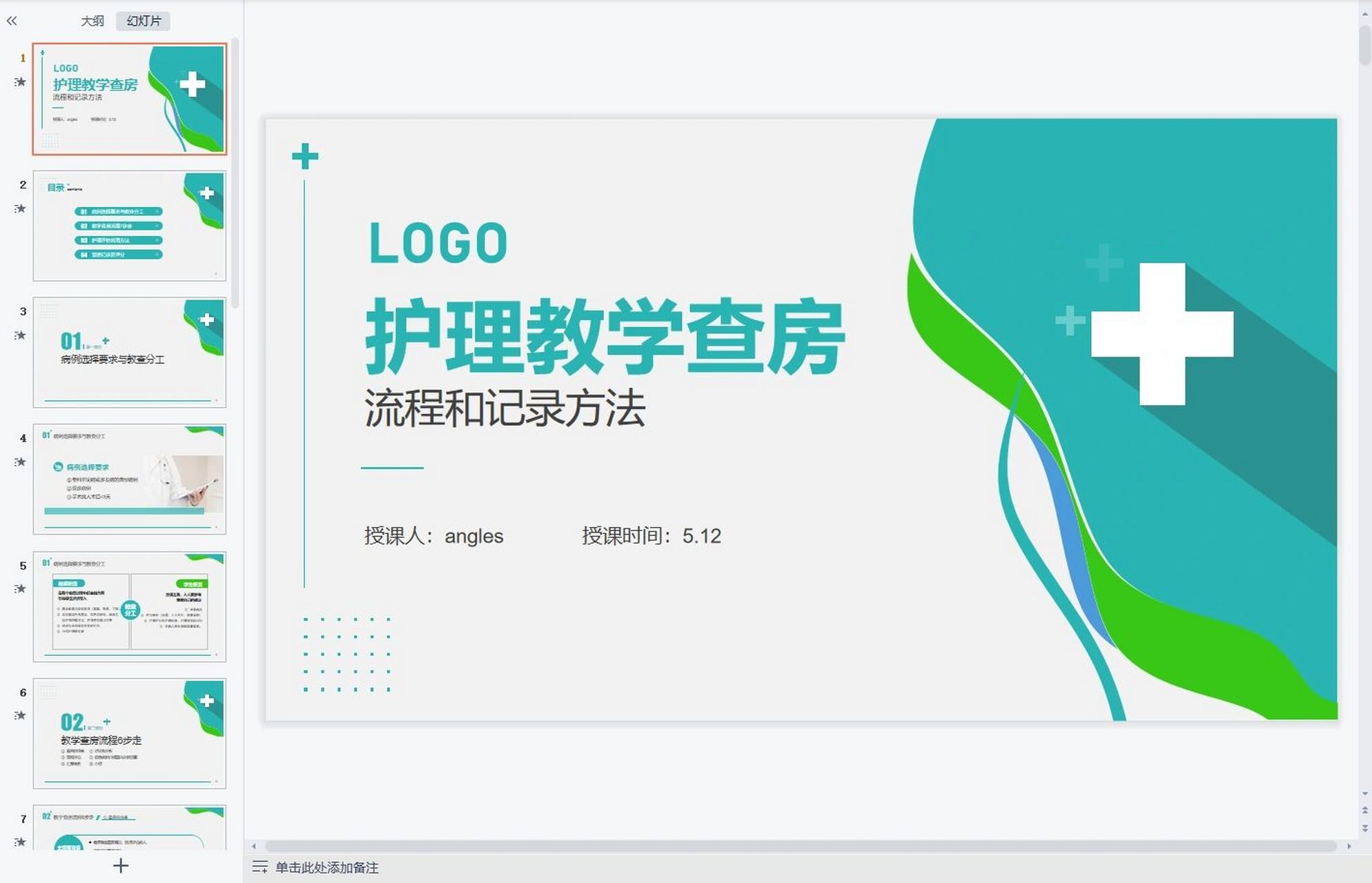The height and width of the screenshot is (883, 1372).
Task: Switch to the 幻灯片 slides tab
Action: coord(143,21)
